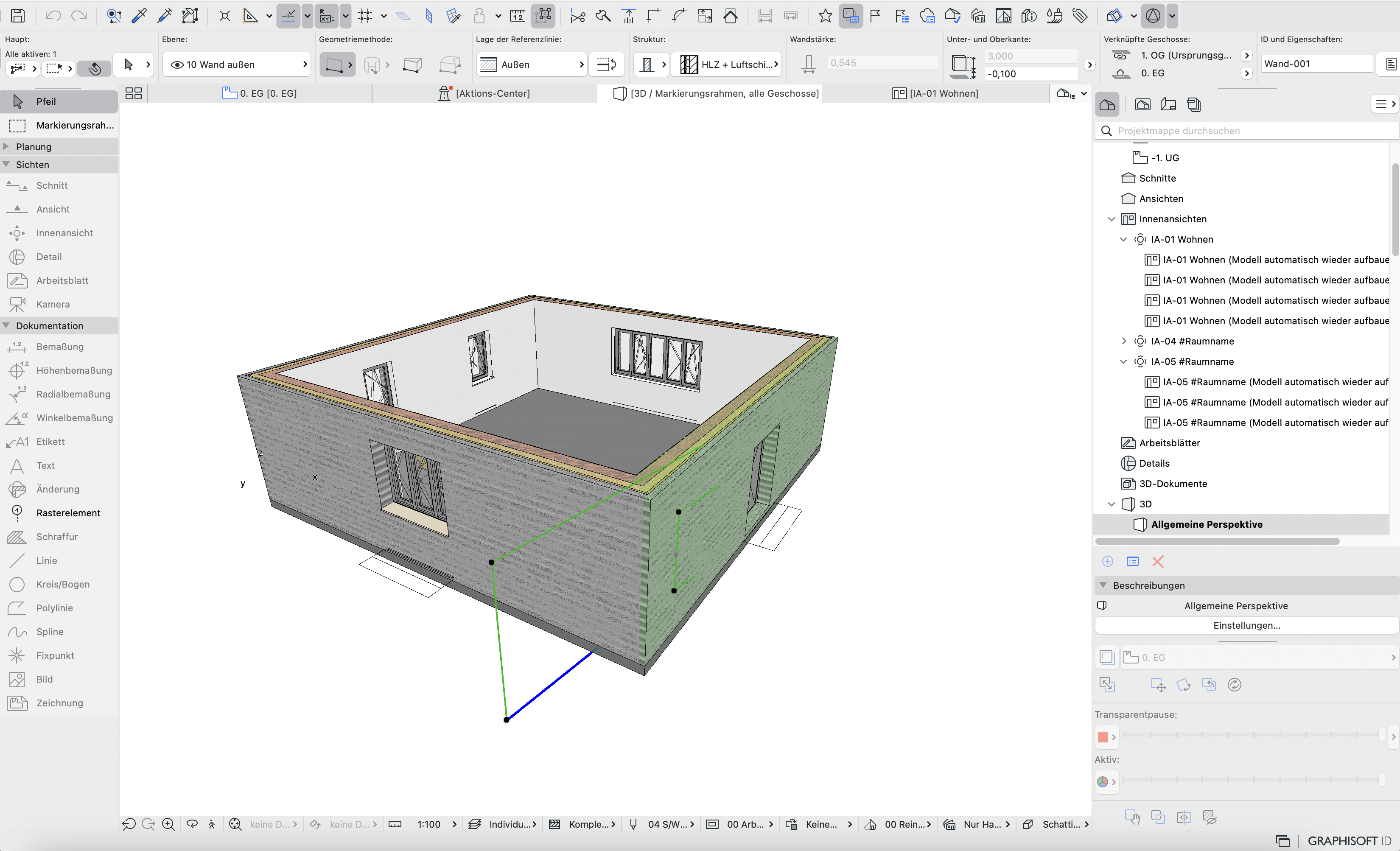Viewport: 1400px width, 851px height.
Task: Collapse the Beschreibungen panel section
Action: click(1103, 585)
